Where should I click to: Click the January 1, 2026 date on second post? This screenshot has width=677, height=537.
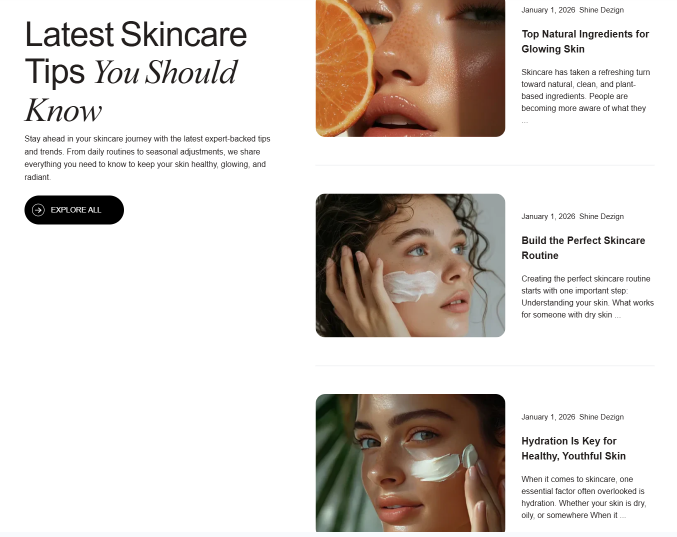548,216
